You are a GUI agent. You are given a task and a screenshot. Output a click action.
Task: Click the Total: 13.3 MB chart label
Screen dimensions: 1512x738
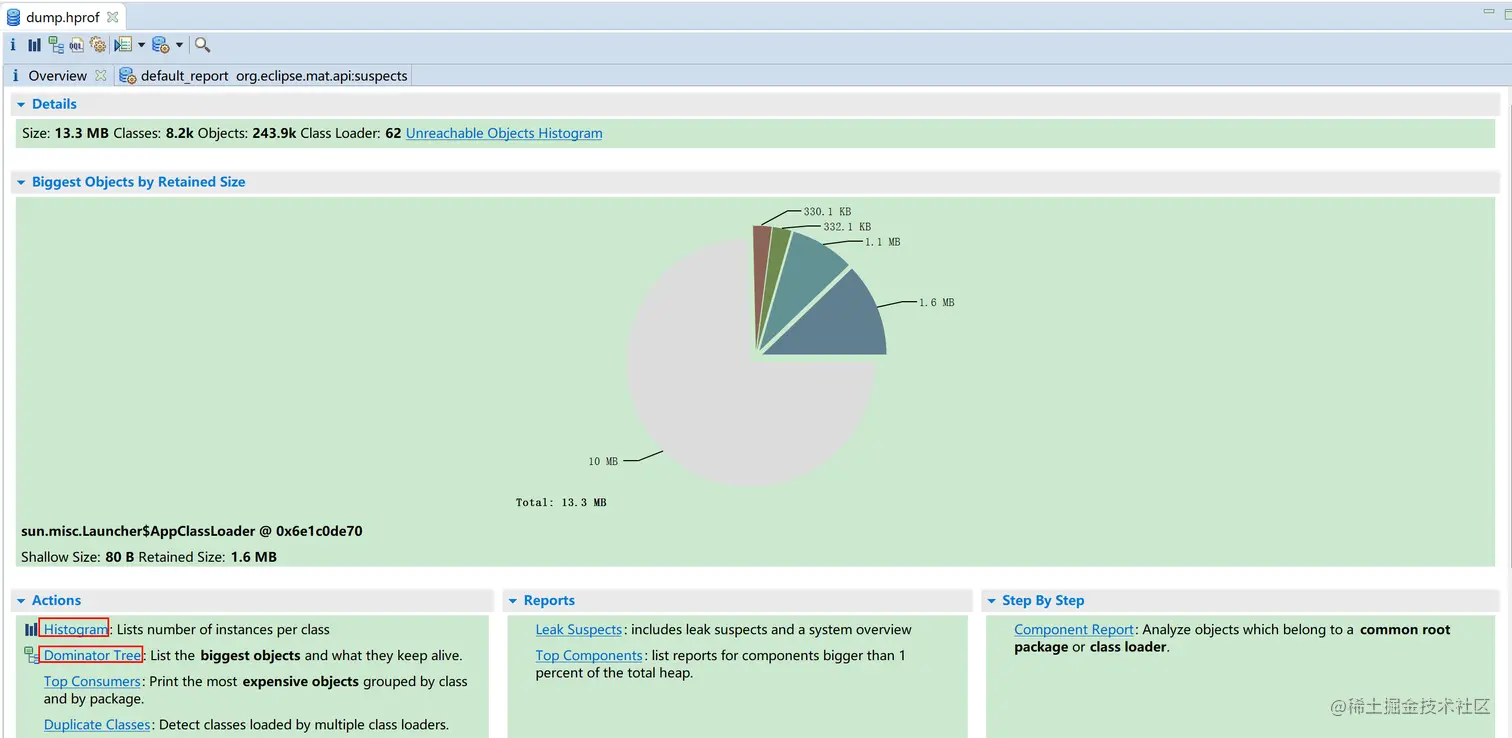point(561,502)
